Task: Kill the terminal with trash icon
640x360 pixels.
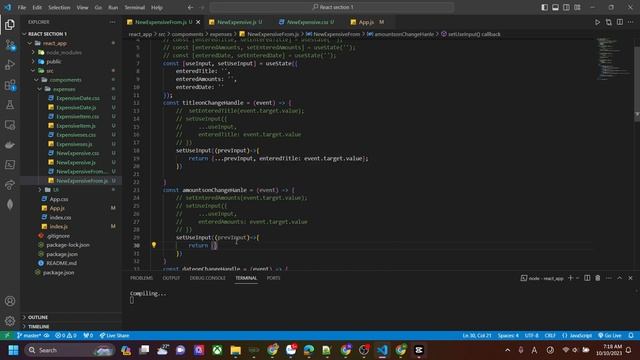Action: tap(598, 278)
